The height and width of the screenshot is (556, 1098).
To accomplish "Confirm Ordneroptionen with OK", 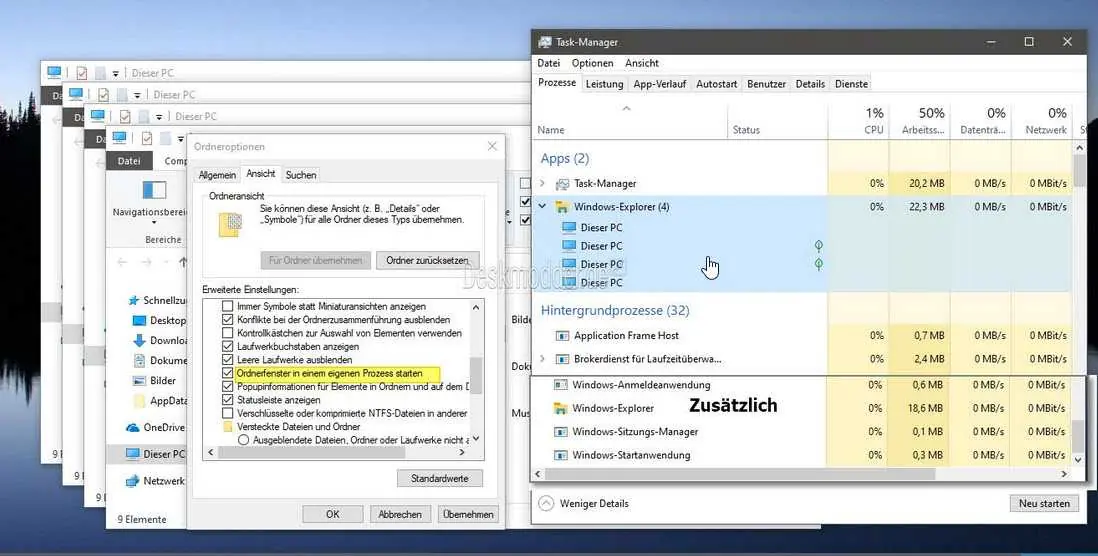I will click(x=333, y=514).
